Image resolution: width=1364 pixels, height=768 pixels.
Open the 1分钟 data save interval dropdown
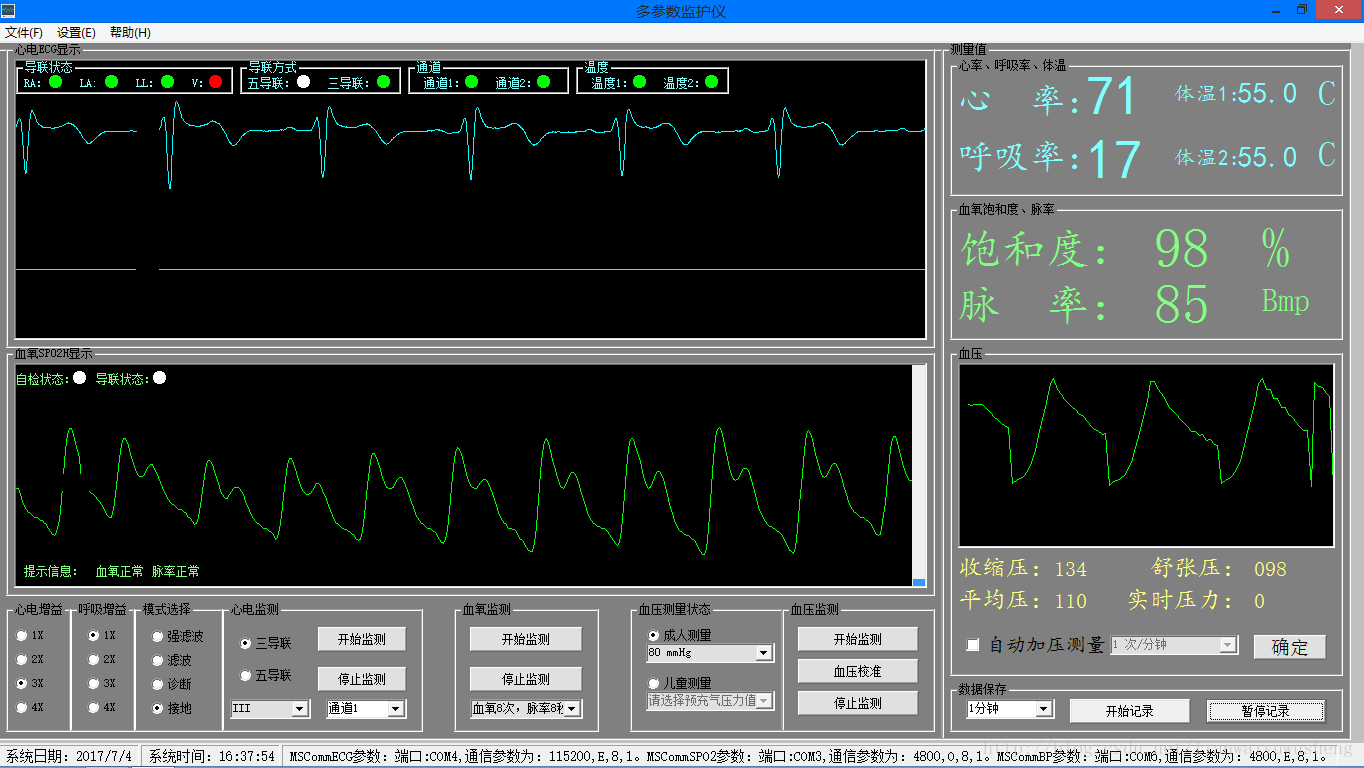(1043, 708)
